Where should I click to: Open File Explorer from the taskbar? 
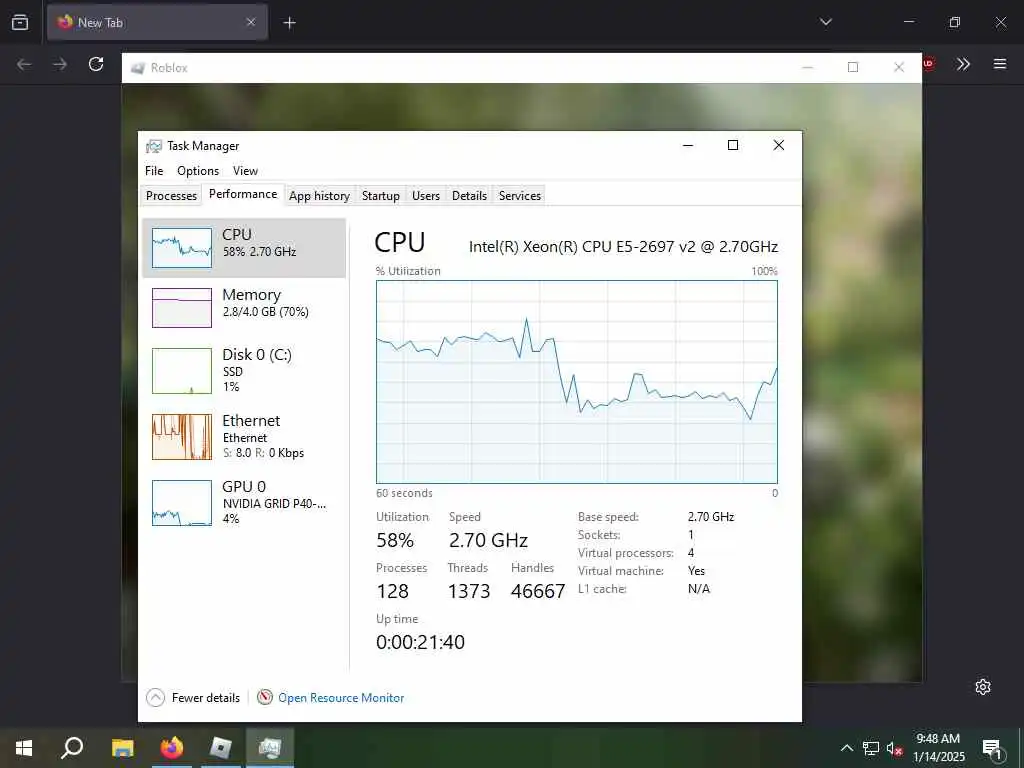pyautogui.click(x=122, y=748)
